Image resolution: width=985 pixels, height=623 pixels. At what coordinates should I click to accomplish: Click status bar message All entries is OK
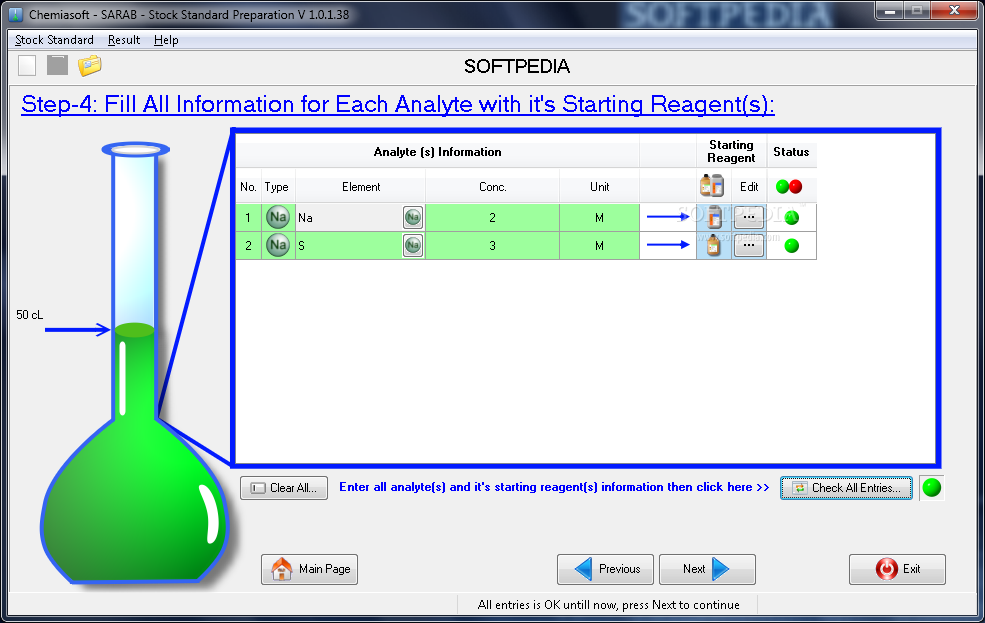point(608,605)
